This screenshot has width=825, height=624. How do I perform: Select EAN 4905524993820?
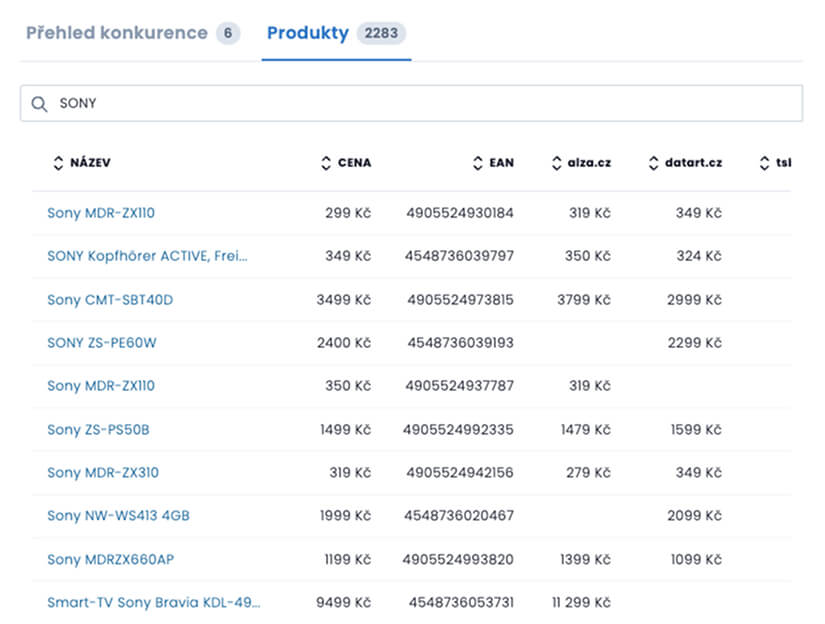click(x=458, y=559)
